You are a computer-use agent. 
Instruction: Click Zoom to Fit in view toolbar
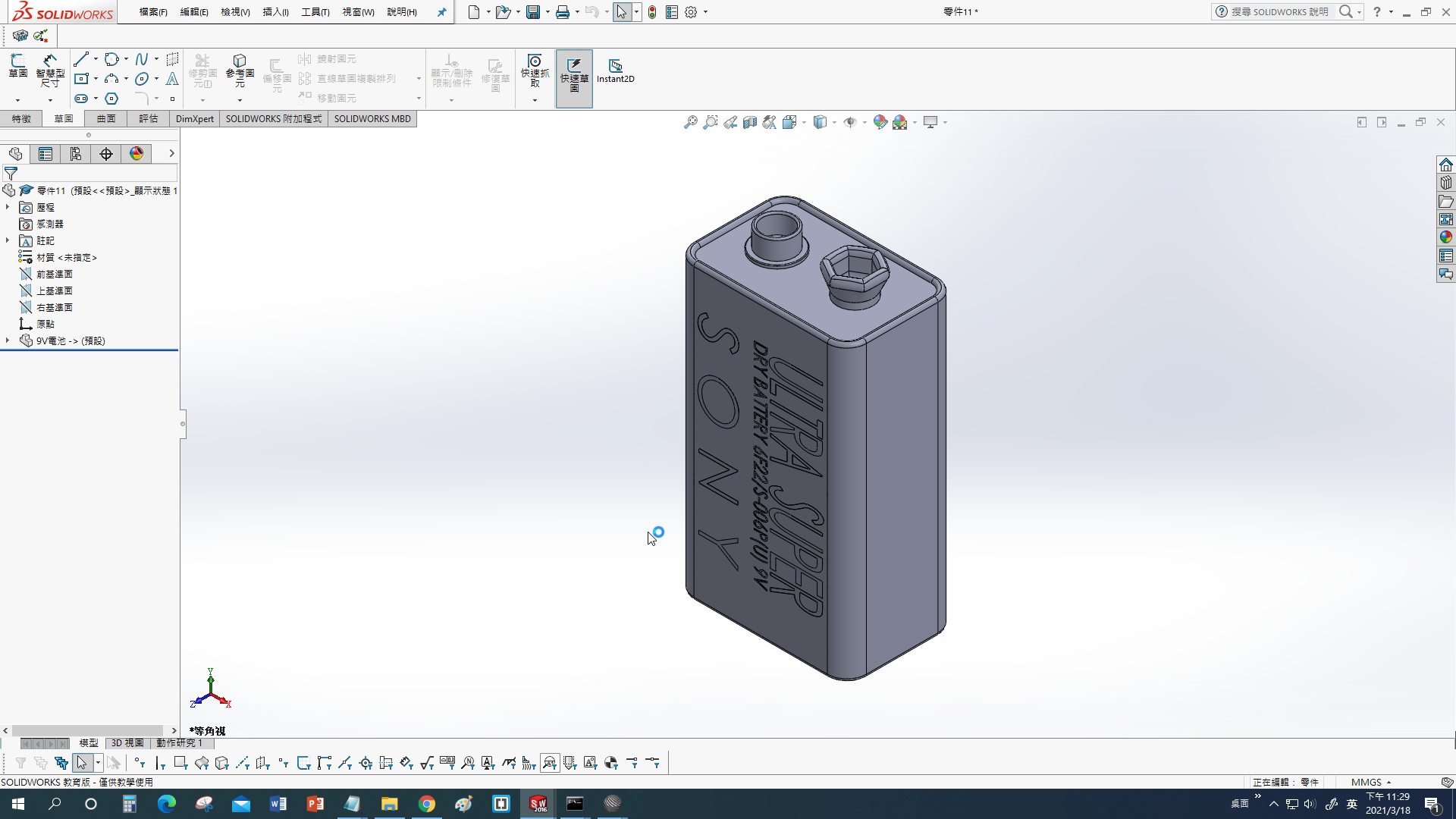tap(690, 122)
